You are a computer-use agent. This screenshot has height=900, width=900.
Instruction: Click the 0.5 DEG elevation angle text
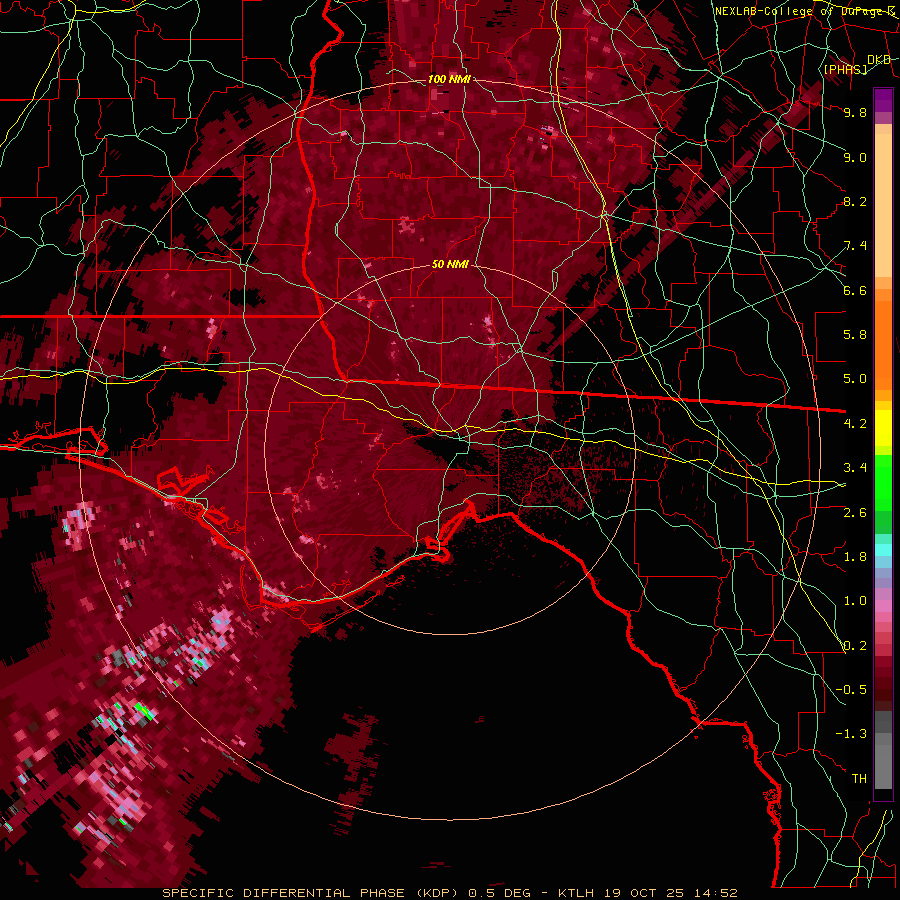point(499,893)
